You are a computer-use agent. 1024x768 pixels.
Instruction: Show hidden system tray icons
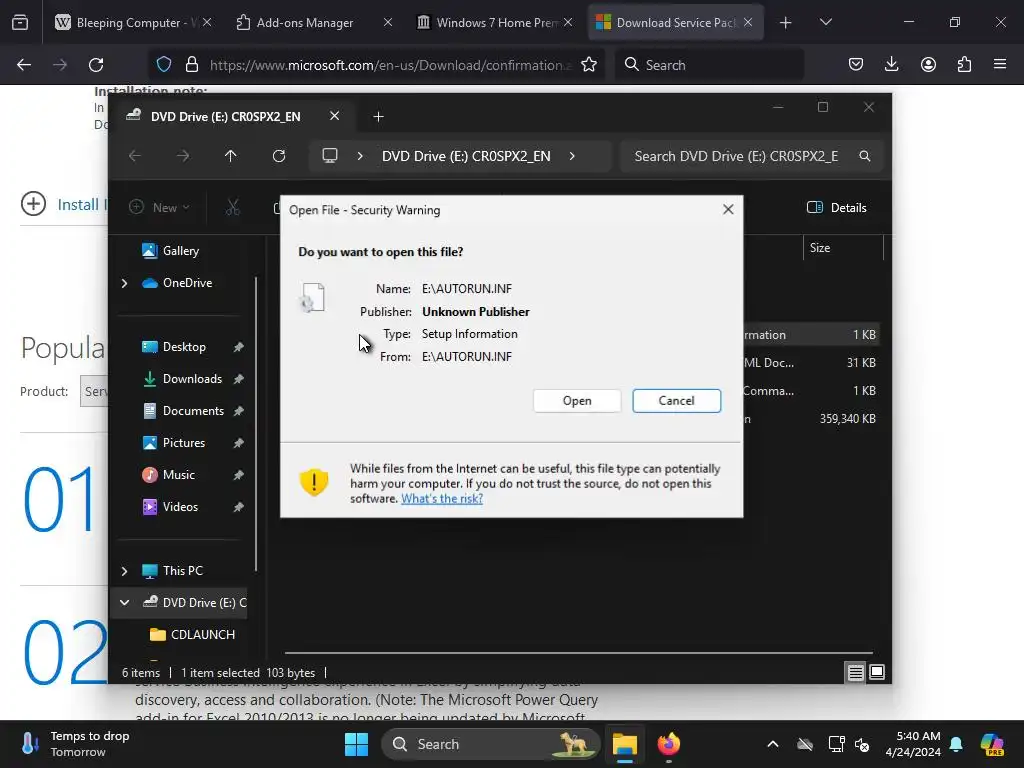[x=773, y=744]
